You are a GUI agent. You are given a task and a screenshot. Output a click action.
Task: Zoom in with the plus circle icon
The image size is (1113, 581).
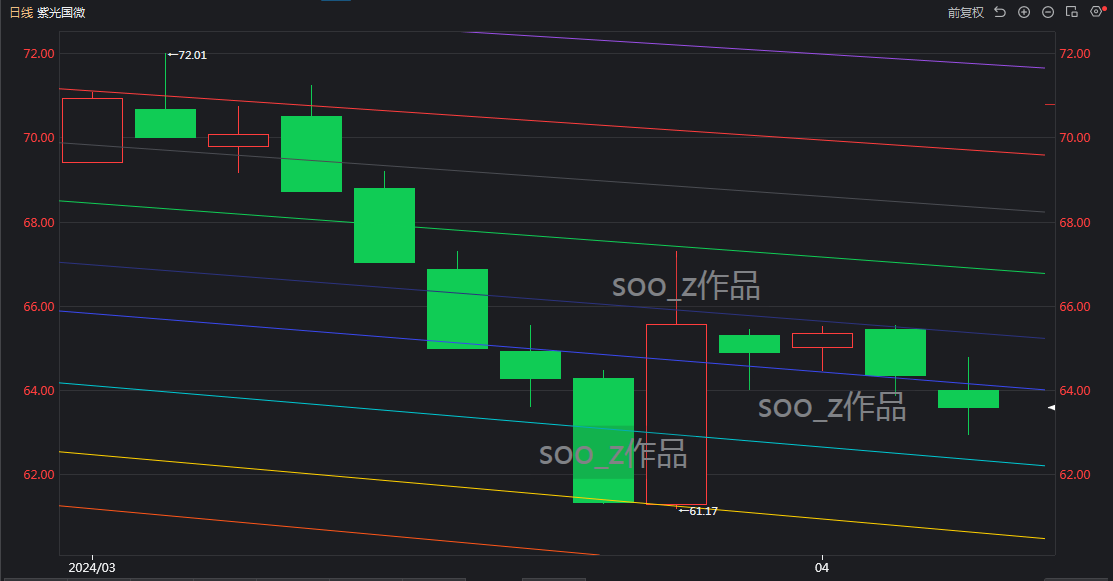pos(1024,12)
